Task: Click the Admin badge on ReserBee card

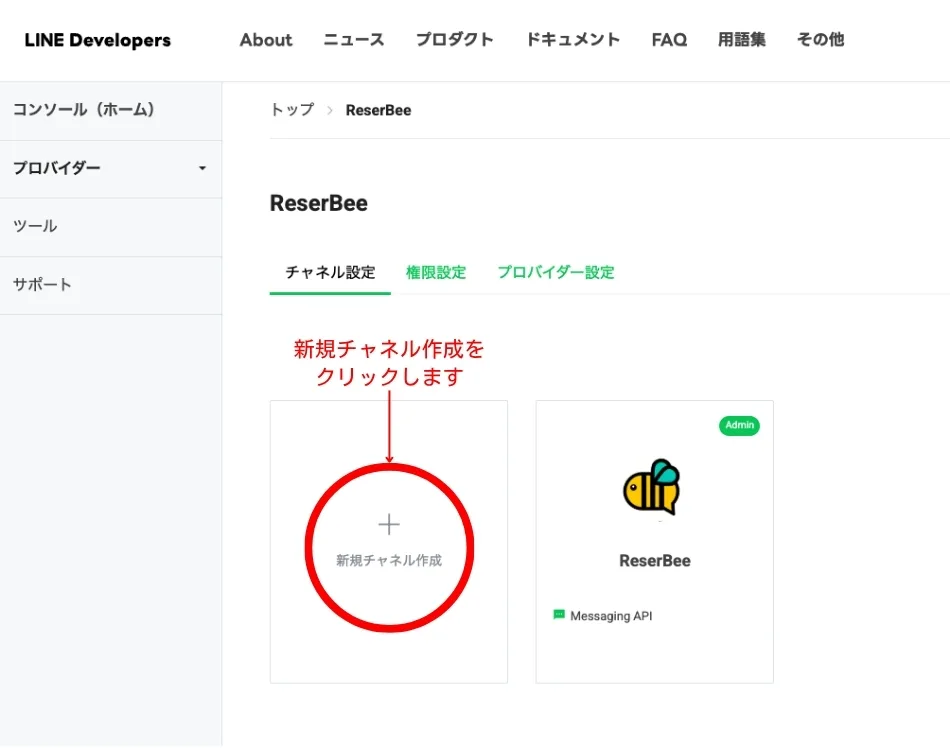Action: point(739,426)
